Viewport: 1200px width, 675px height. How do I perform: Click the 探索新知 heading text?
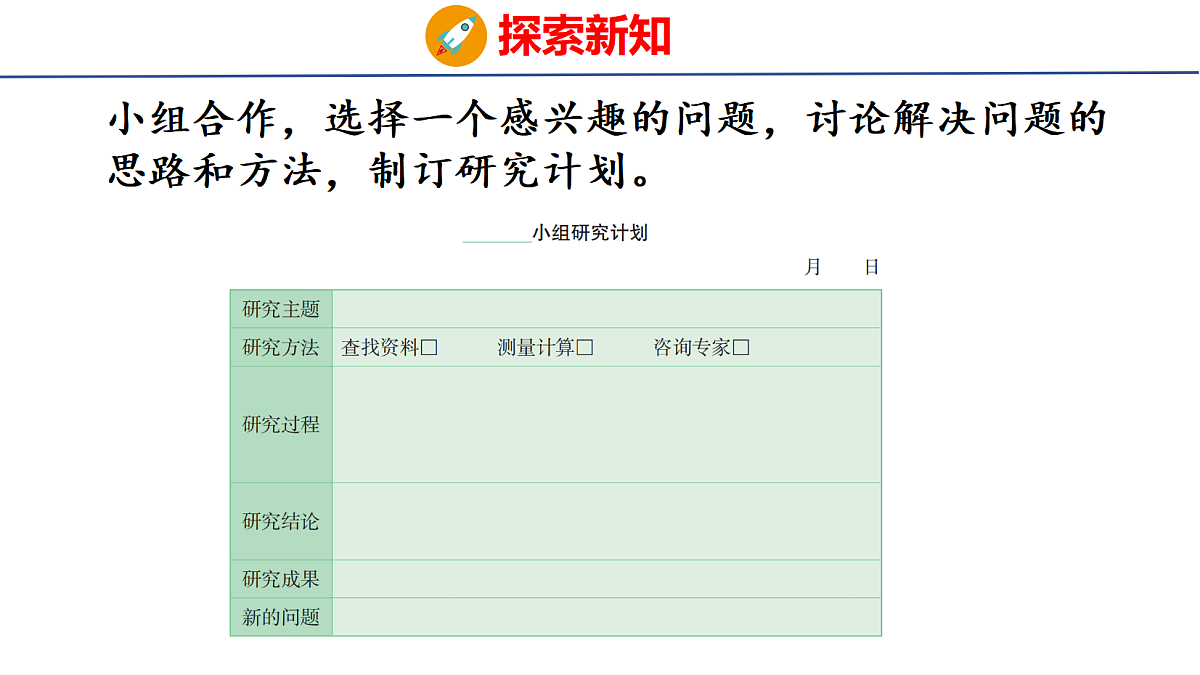tap(585, 36)
